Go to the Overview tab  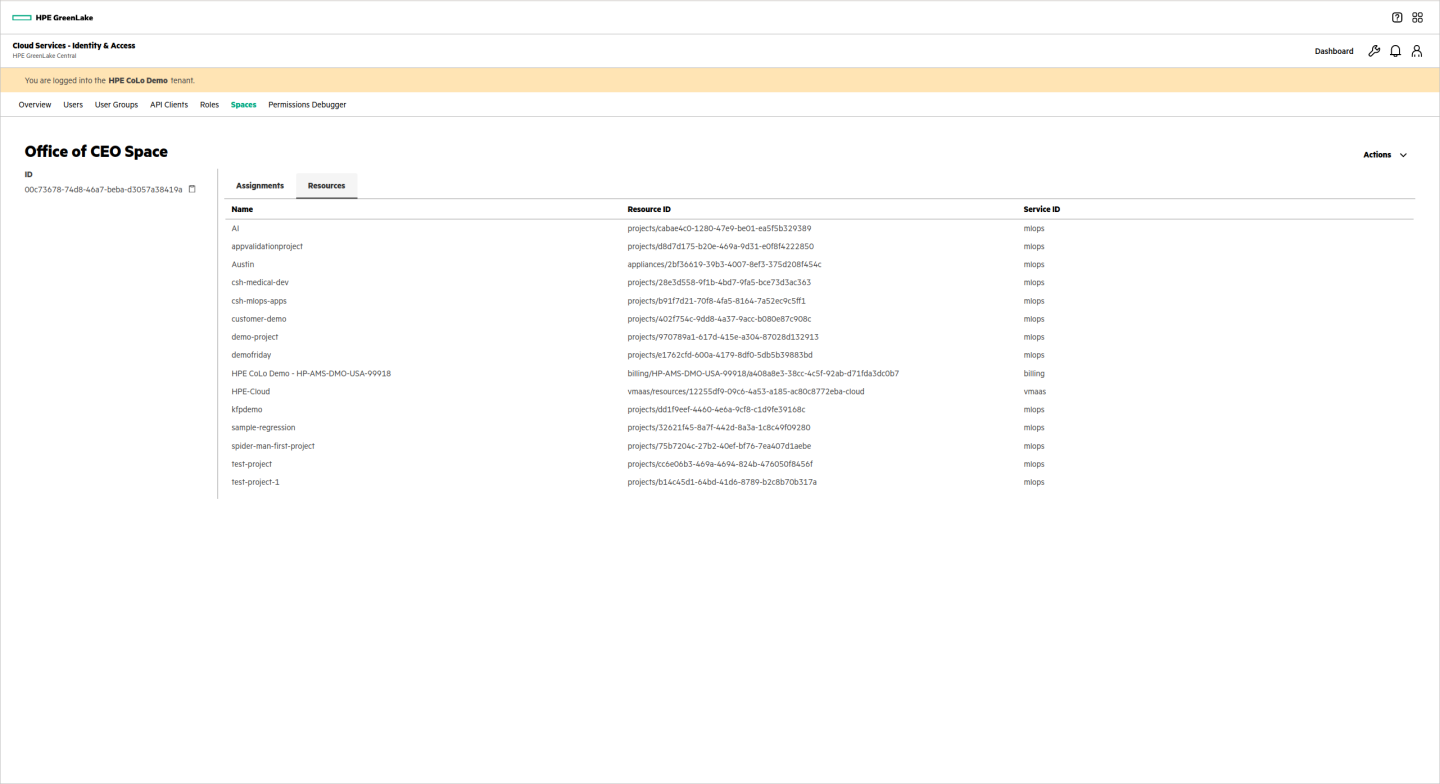(35, 105)
